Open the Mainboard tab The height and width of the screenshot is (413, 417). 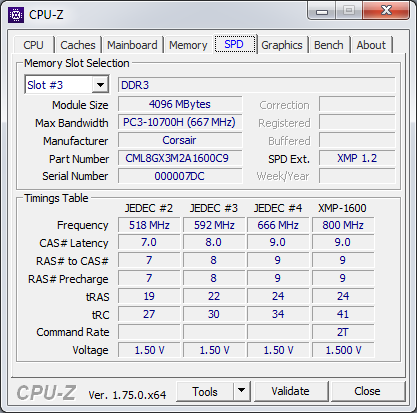point(132,45)
